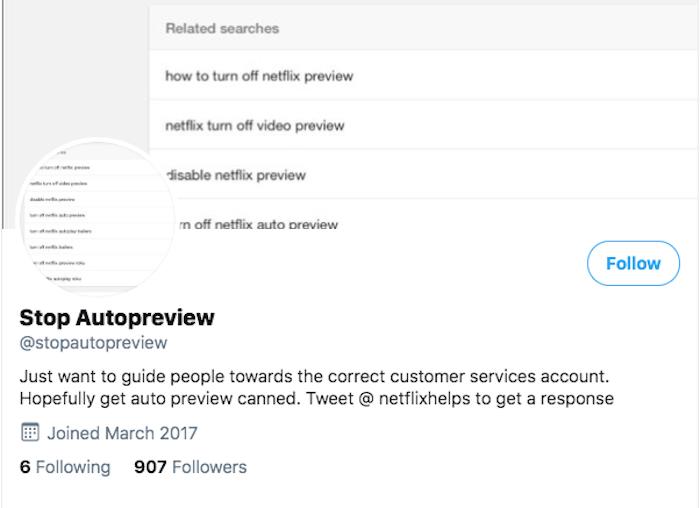
Task: Click 'how to turn off netflix preview' in header
Action: coord(259,76)
